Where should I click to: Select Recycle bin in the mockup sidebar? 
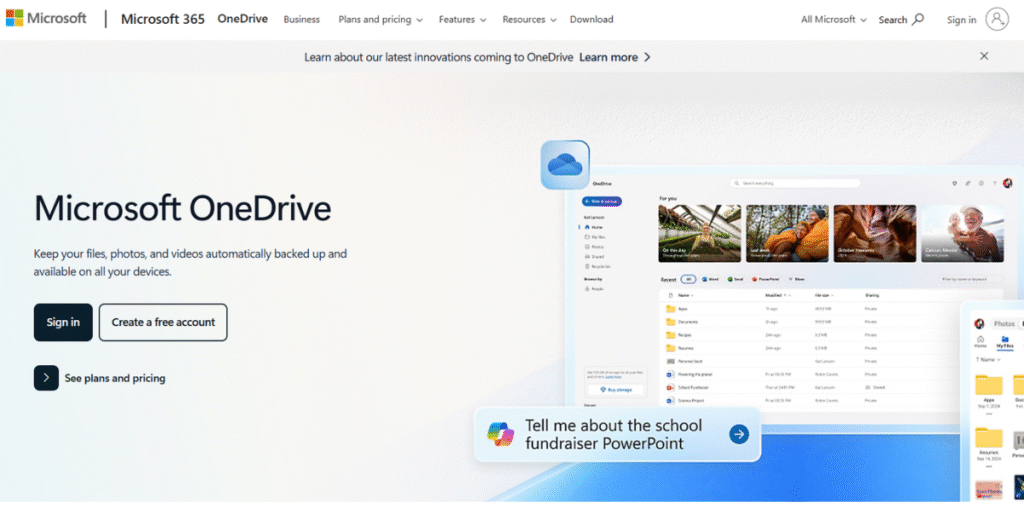[597, 266]
